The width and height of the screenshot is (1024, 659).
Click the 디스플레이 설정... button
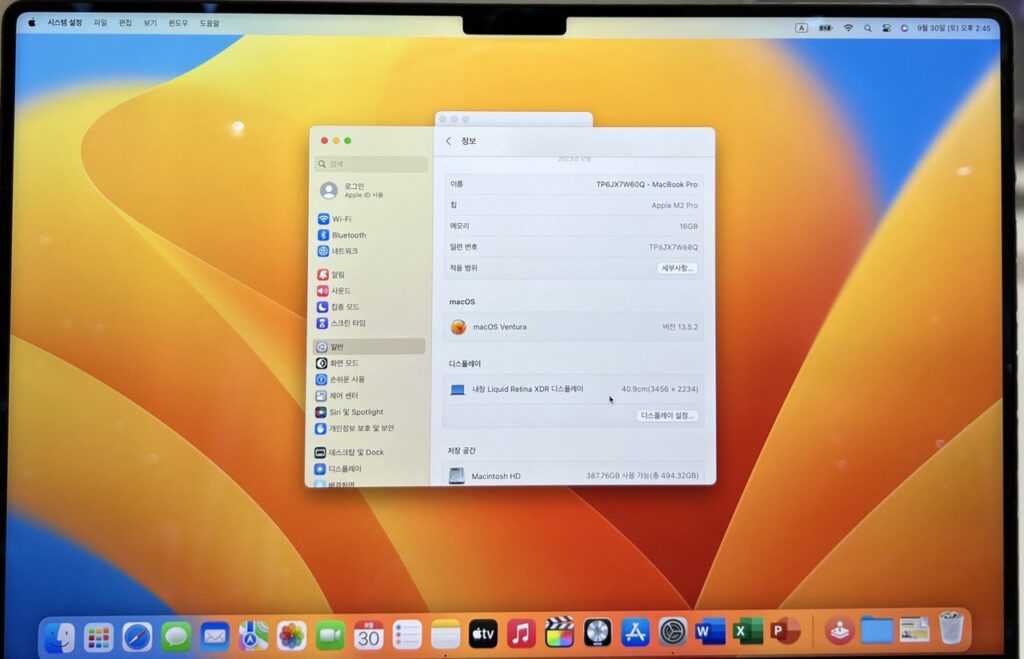coord(667,415)
